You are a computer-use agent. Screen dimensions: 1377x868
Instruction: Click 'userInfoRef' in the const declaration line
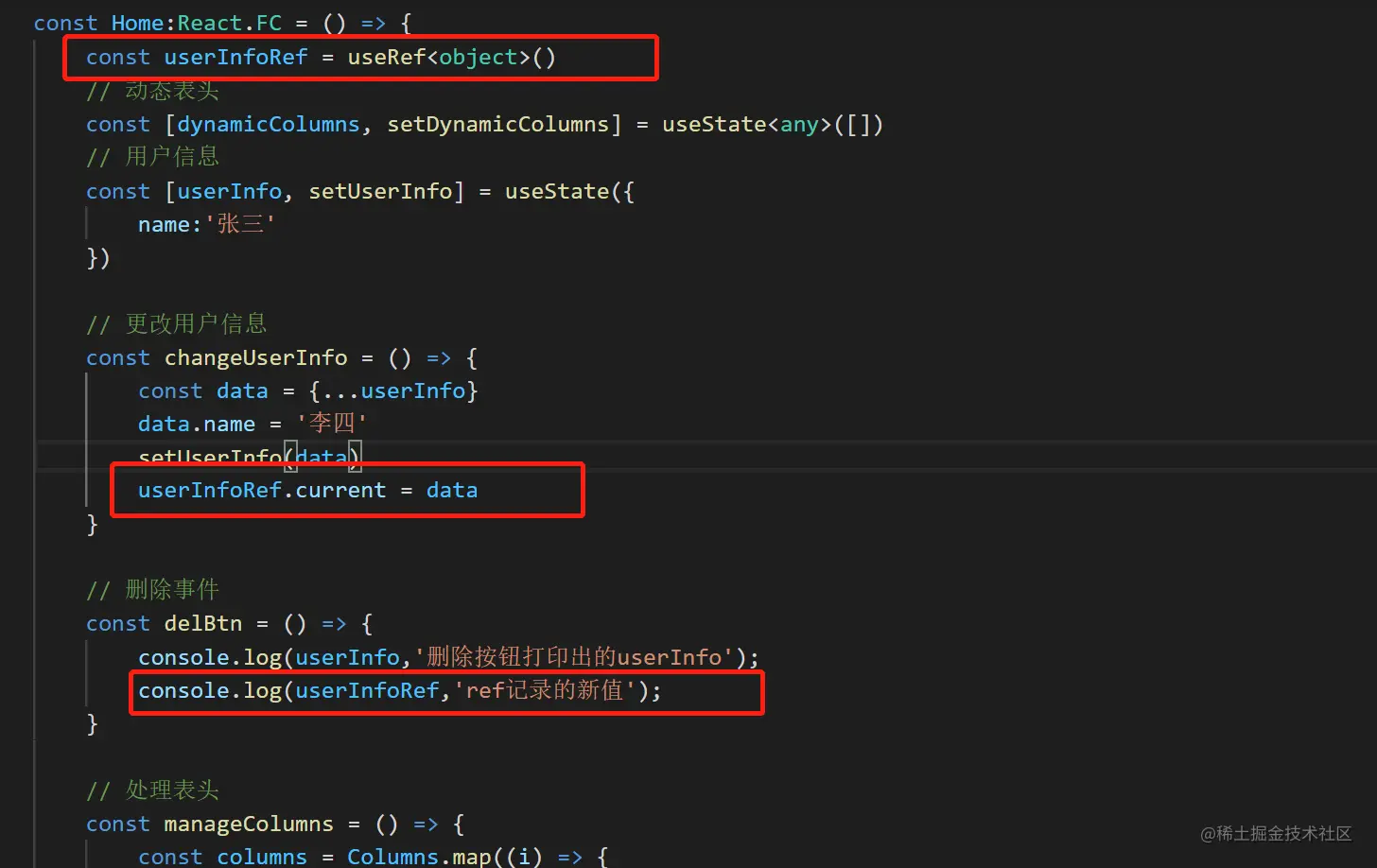click(x=235, y=57)
